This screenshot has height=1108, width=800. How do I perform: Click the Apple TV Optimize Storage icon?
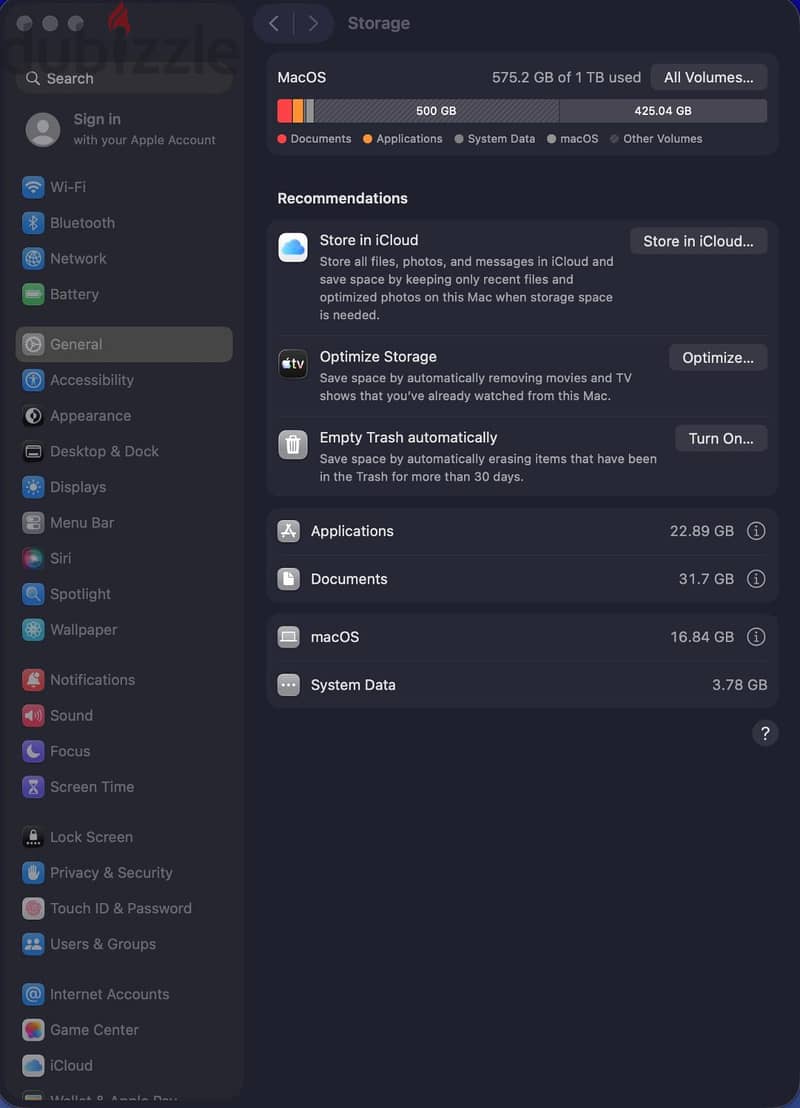293,364
